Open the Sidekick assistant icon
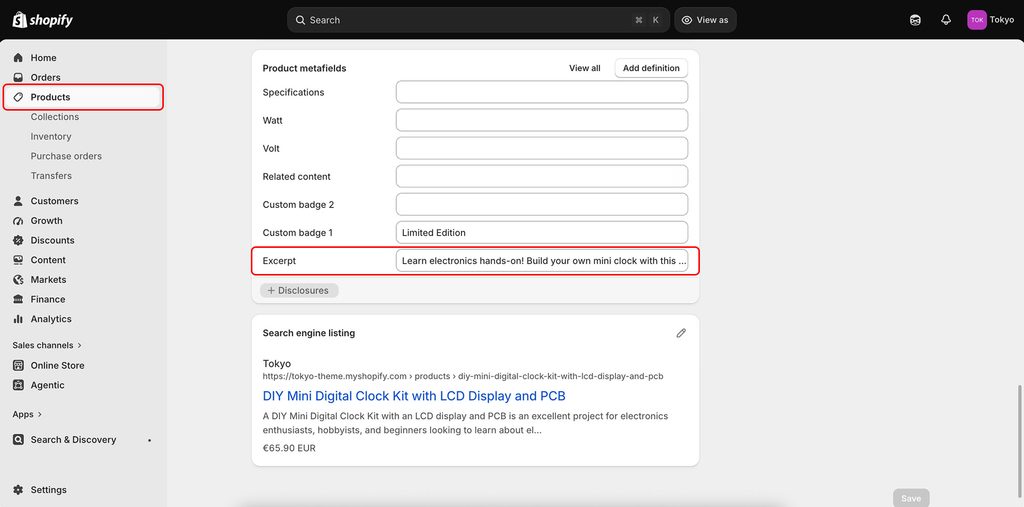The image size is (1024, 507). (915, 20)
